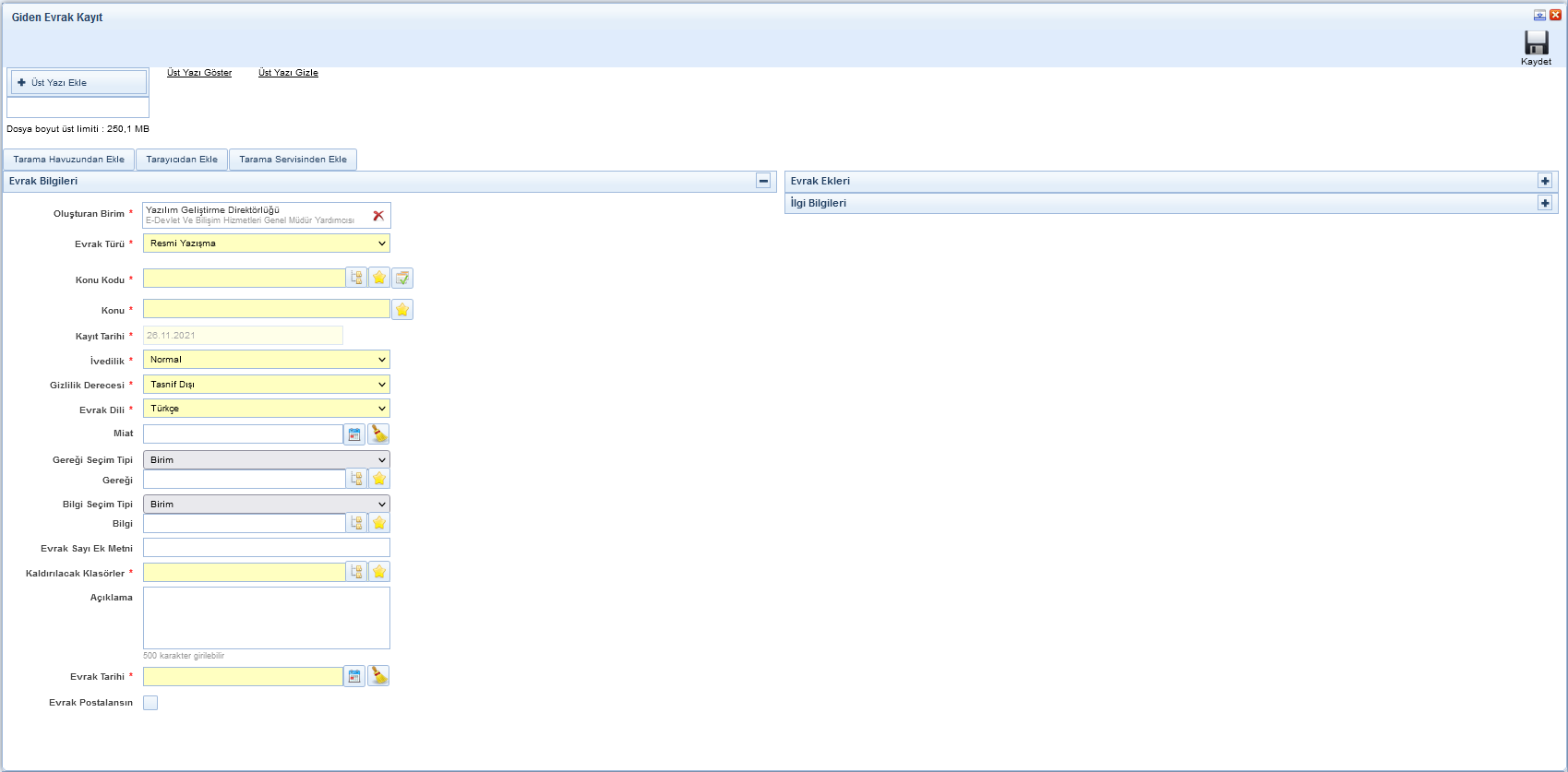Viewport: 1568px width, 772px height.
Task: Click the Miat date input field
Action: (244, 434)
